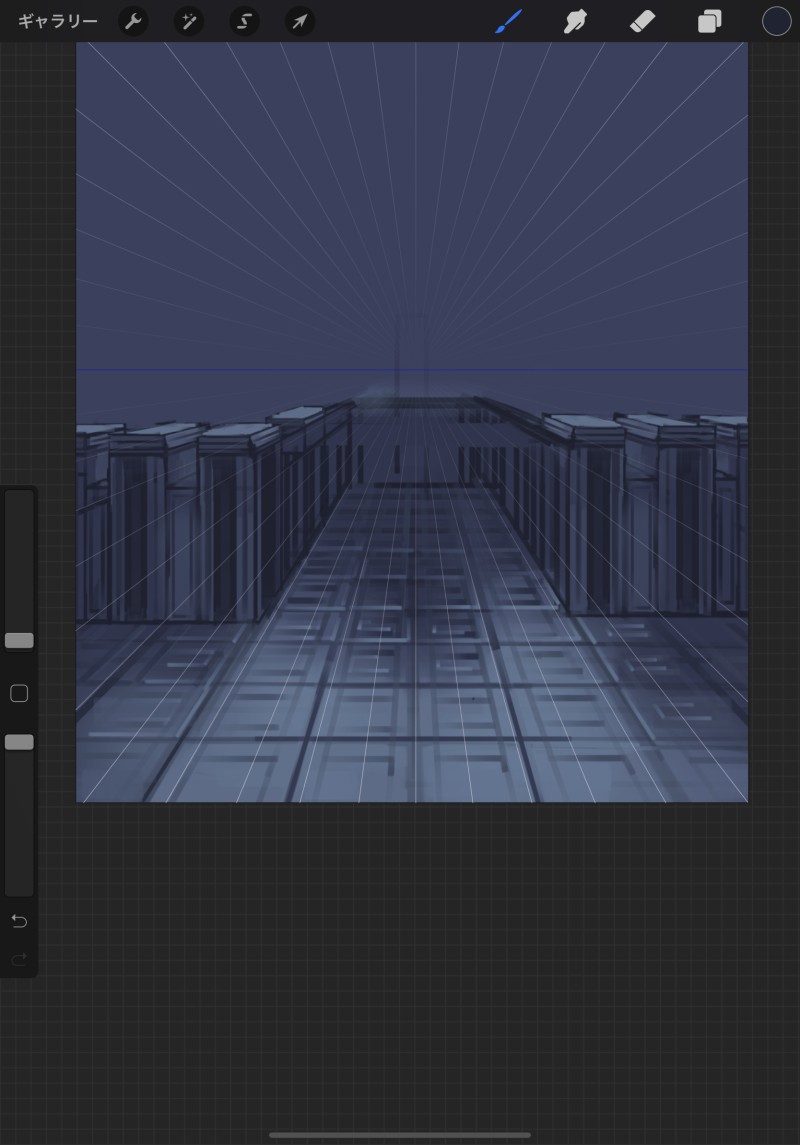Open the Adjustments magic wand menu
The width and height of the screenshot is (800, 1145).
[188, 21]
